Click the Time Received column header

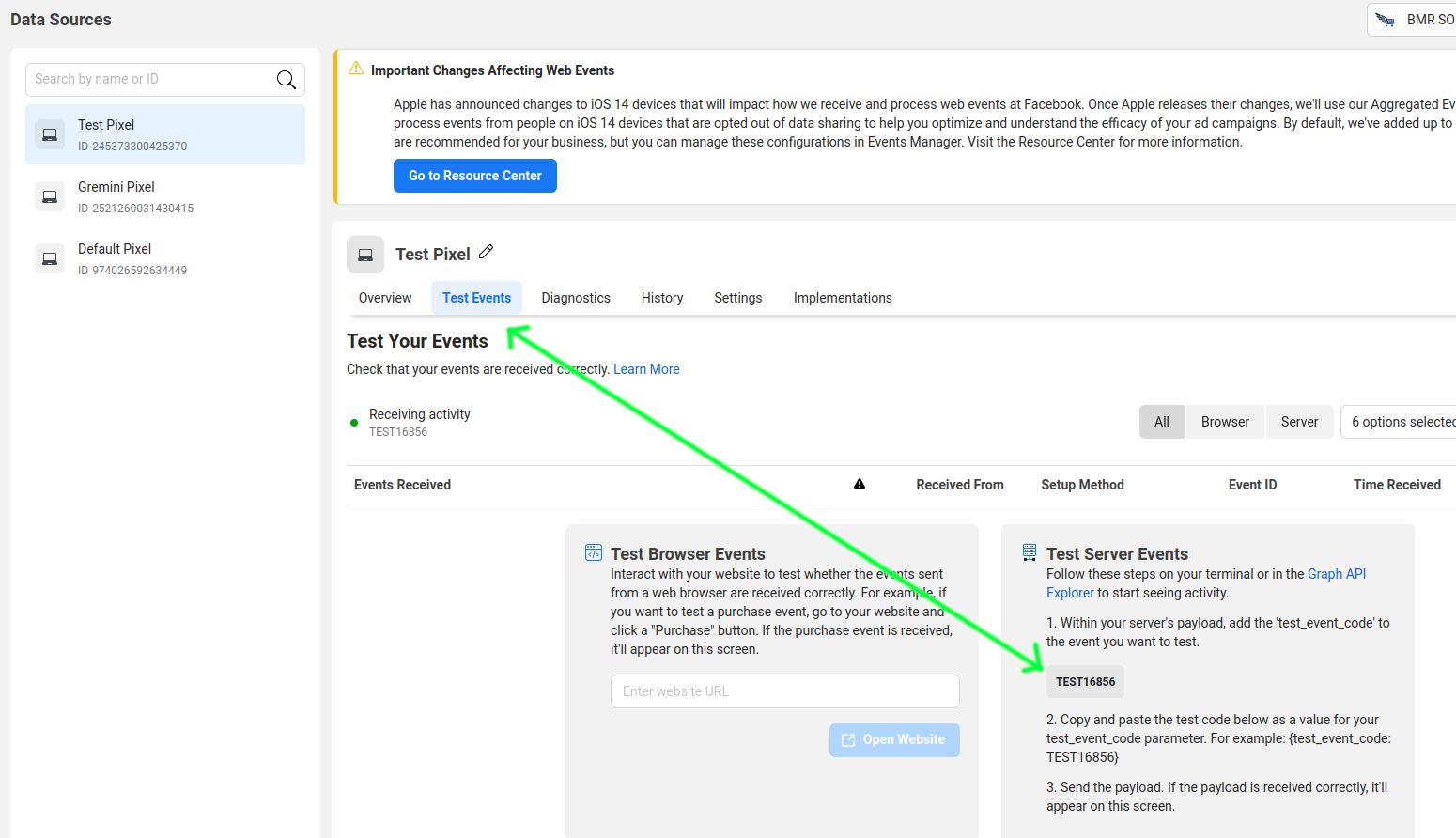(x=1397, y=485)
